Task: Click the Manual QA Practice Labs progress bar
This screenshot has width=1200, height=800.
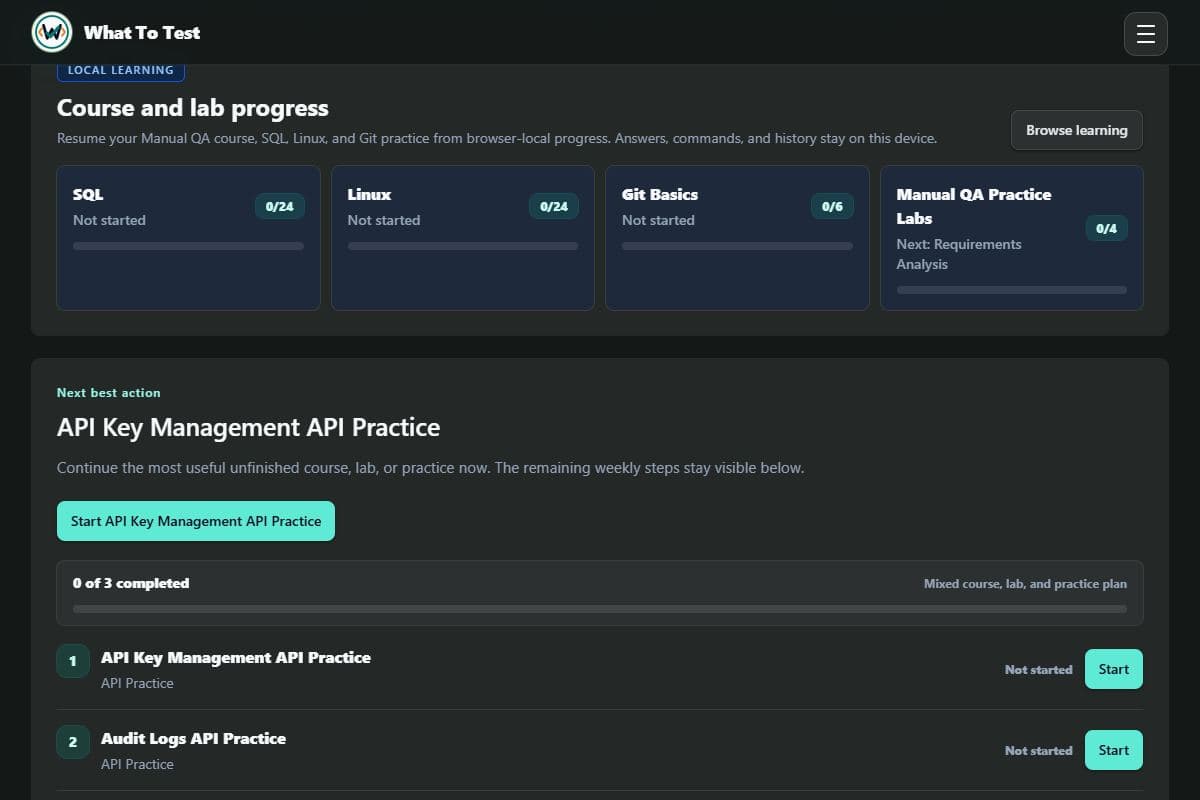Action: [1012, 290]
